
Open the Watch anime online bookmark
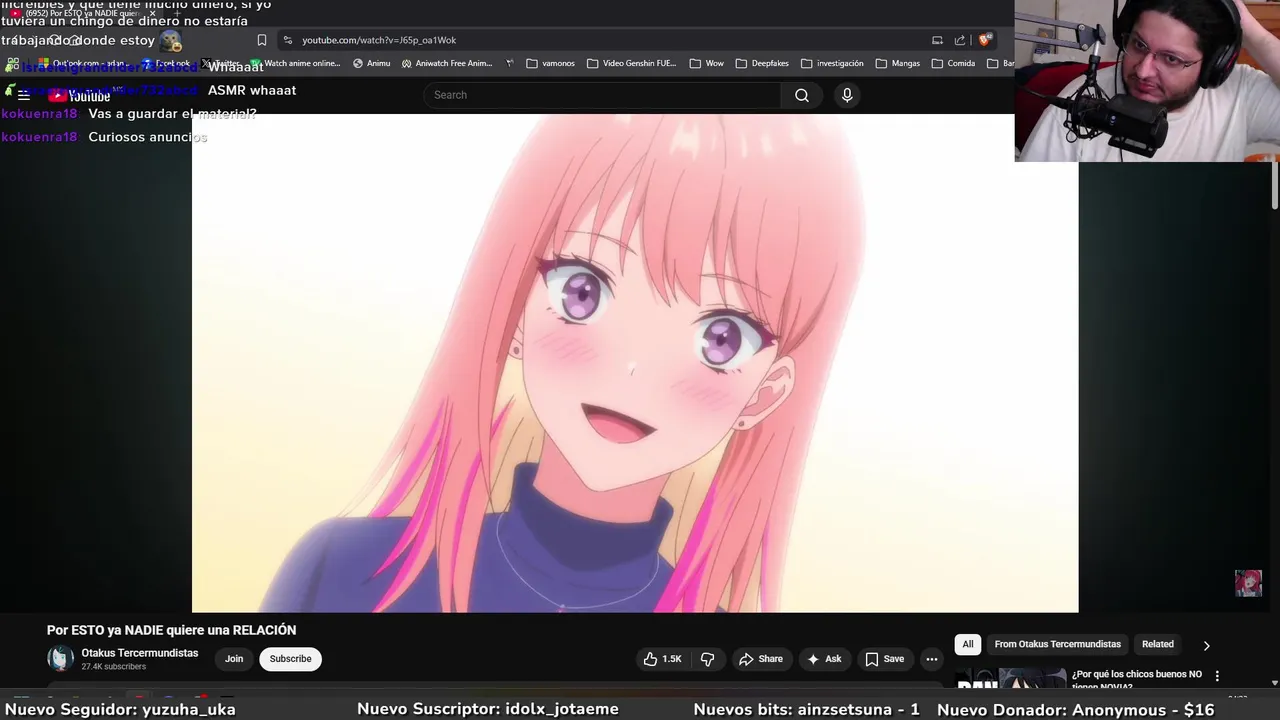coord(296,63)
